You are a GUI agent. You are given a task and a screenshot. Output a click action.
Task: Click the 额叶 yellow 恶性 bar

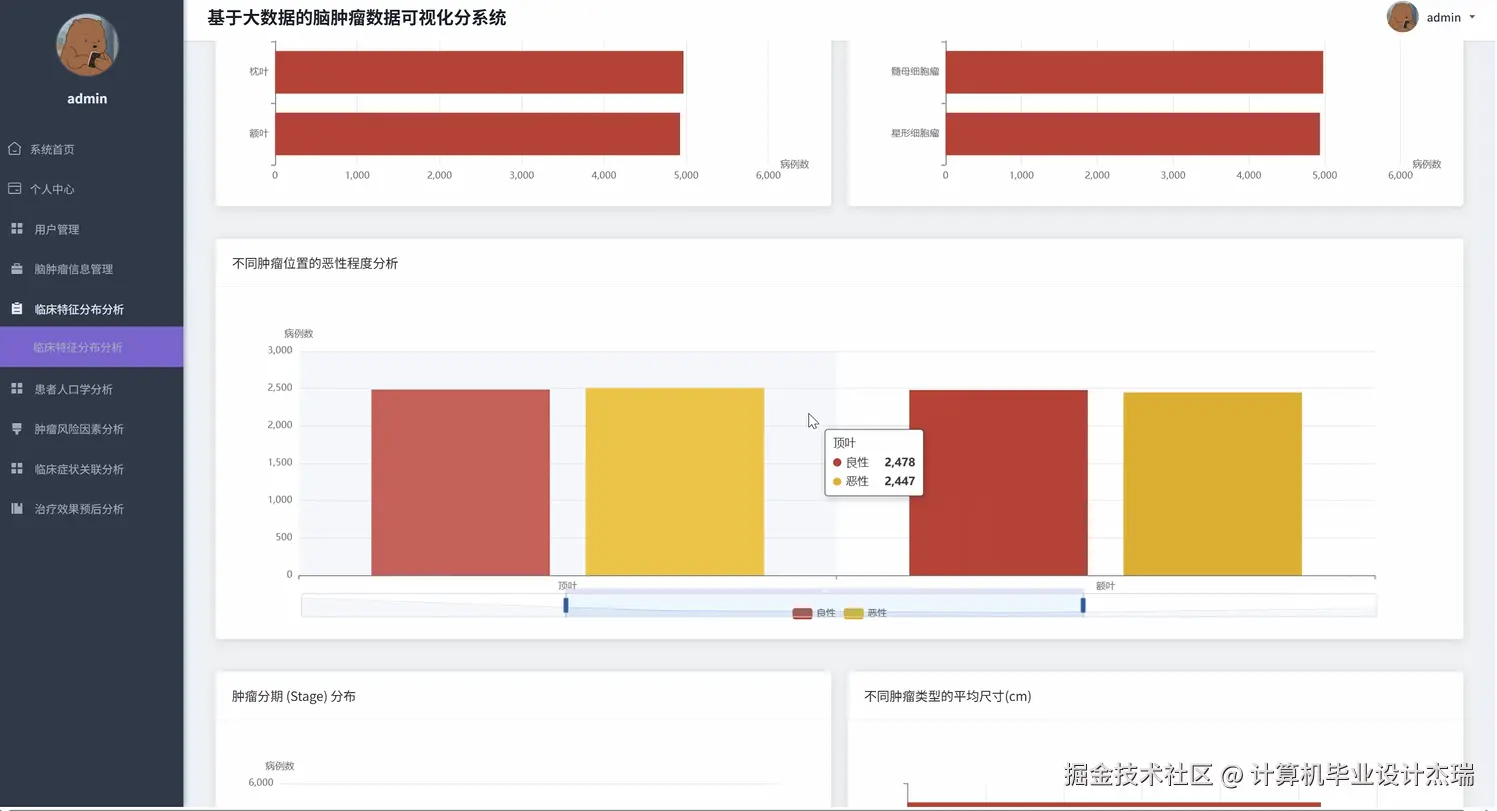tap(1213, 483)
